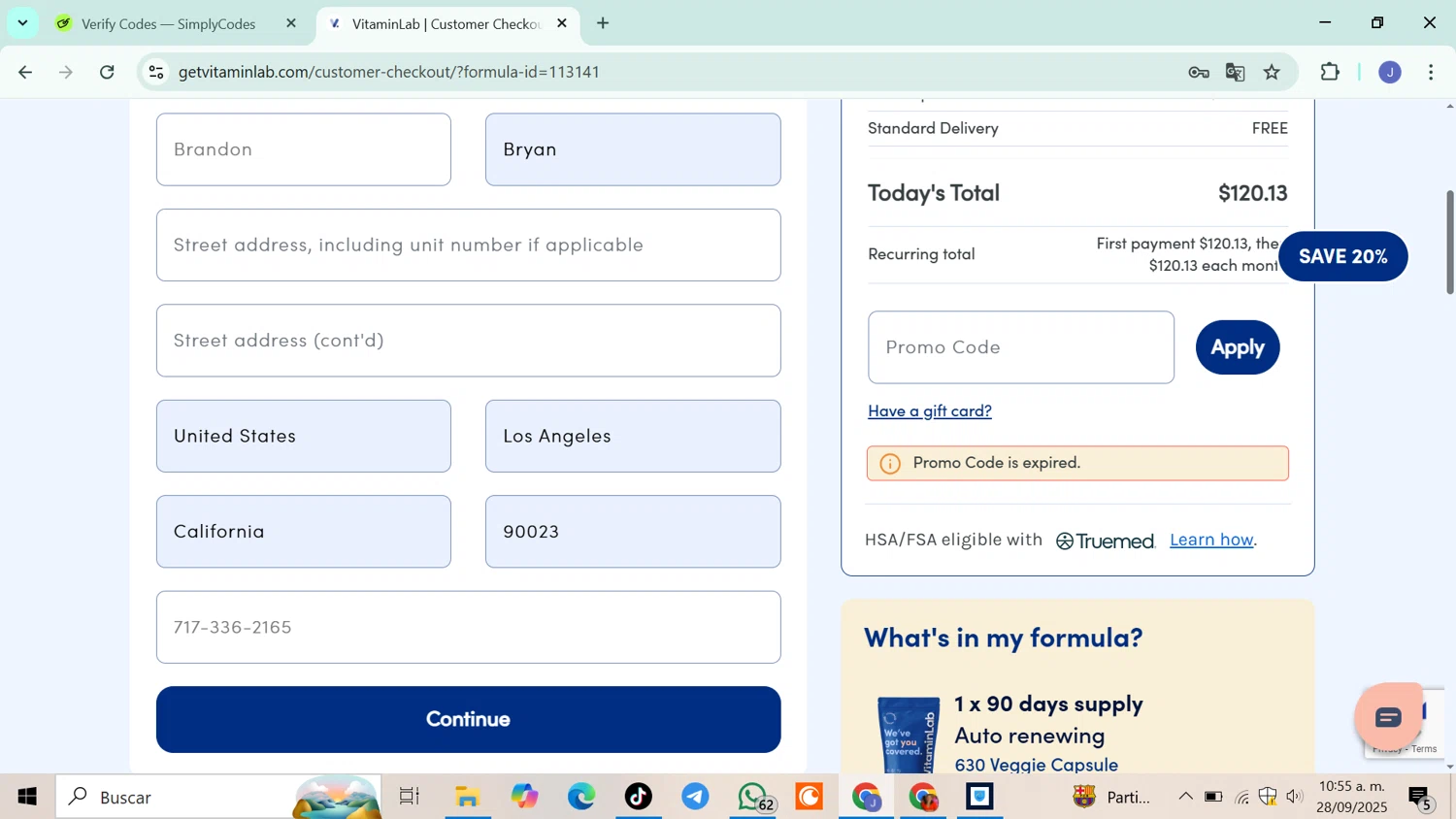
Task: Close the SimplyCodes tab
Action: (x=291, y=23)
